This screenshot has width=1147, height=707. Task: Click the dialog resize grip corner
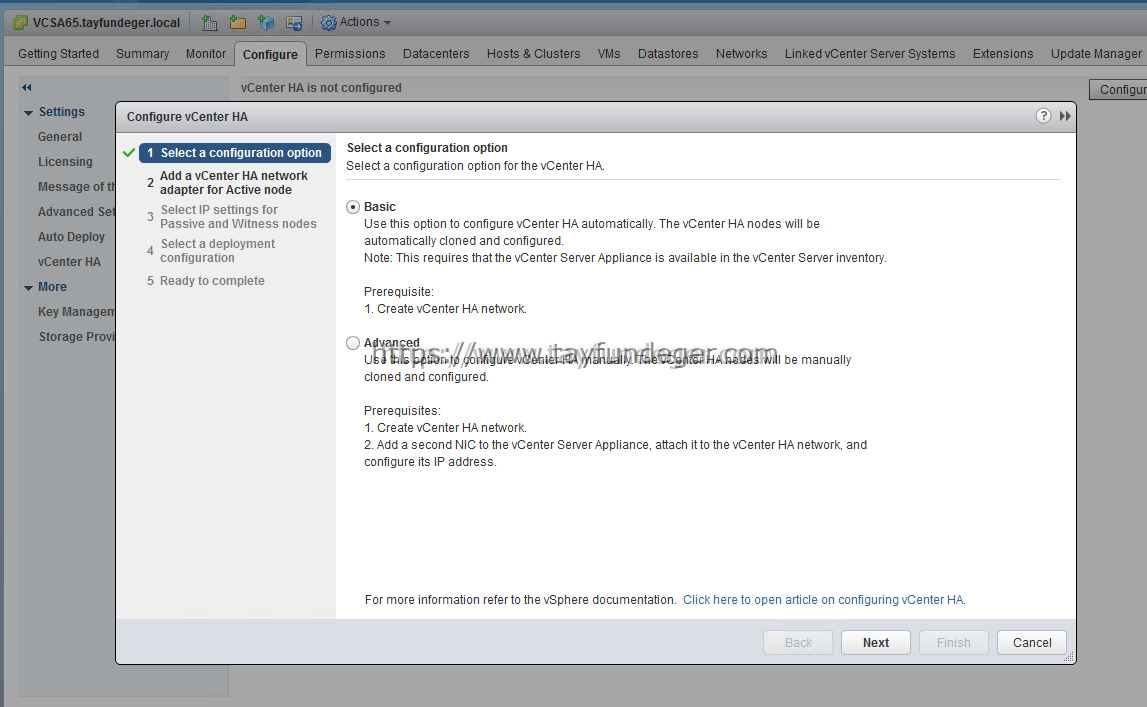(1069, 657)
